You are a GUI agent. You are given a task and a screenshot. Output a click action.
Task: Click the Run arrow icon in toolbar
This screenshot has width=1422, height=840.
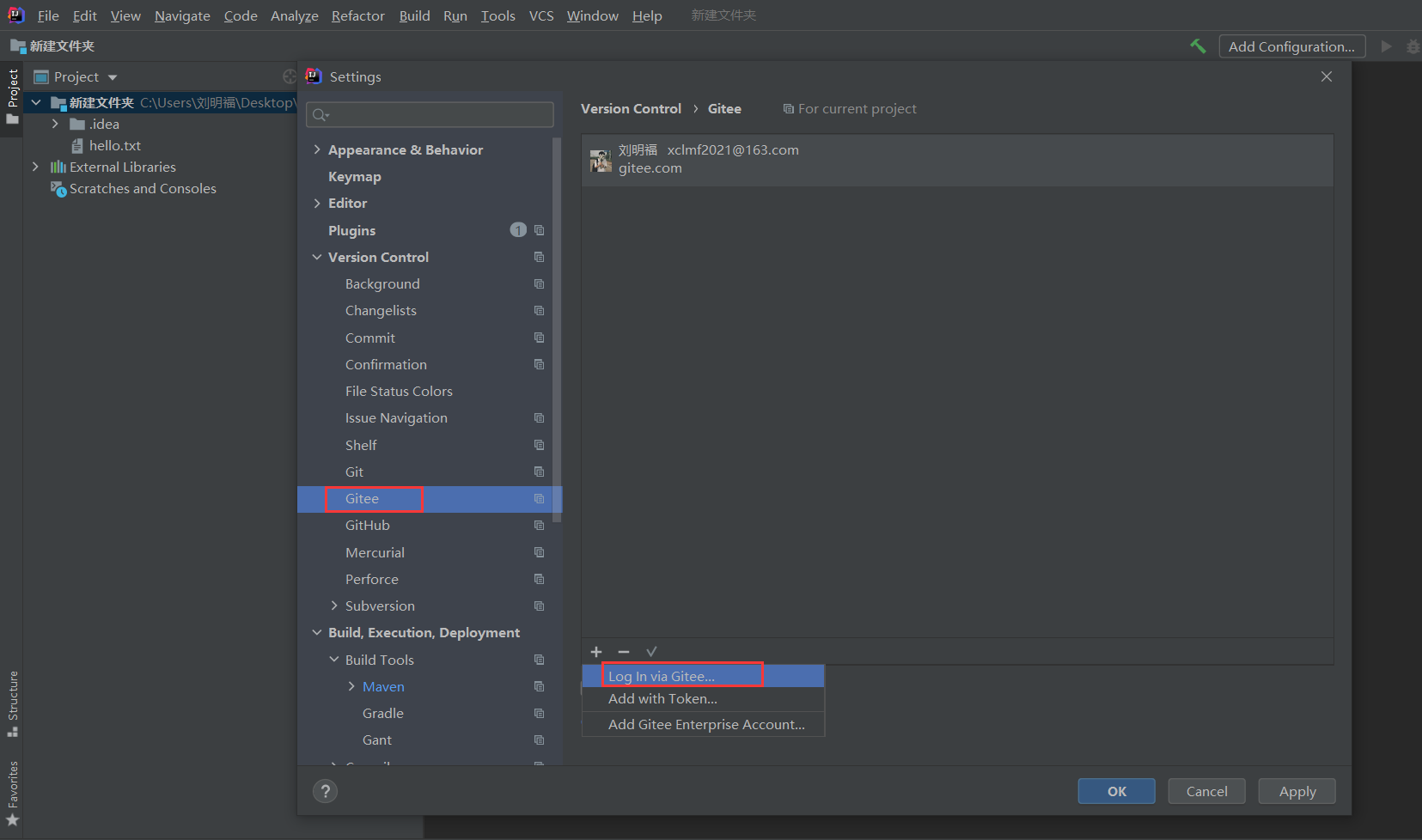[x=1386, y=46]
